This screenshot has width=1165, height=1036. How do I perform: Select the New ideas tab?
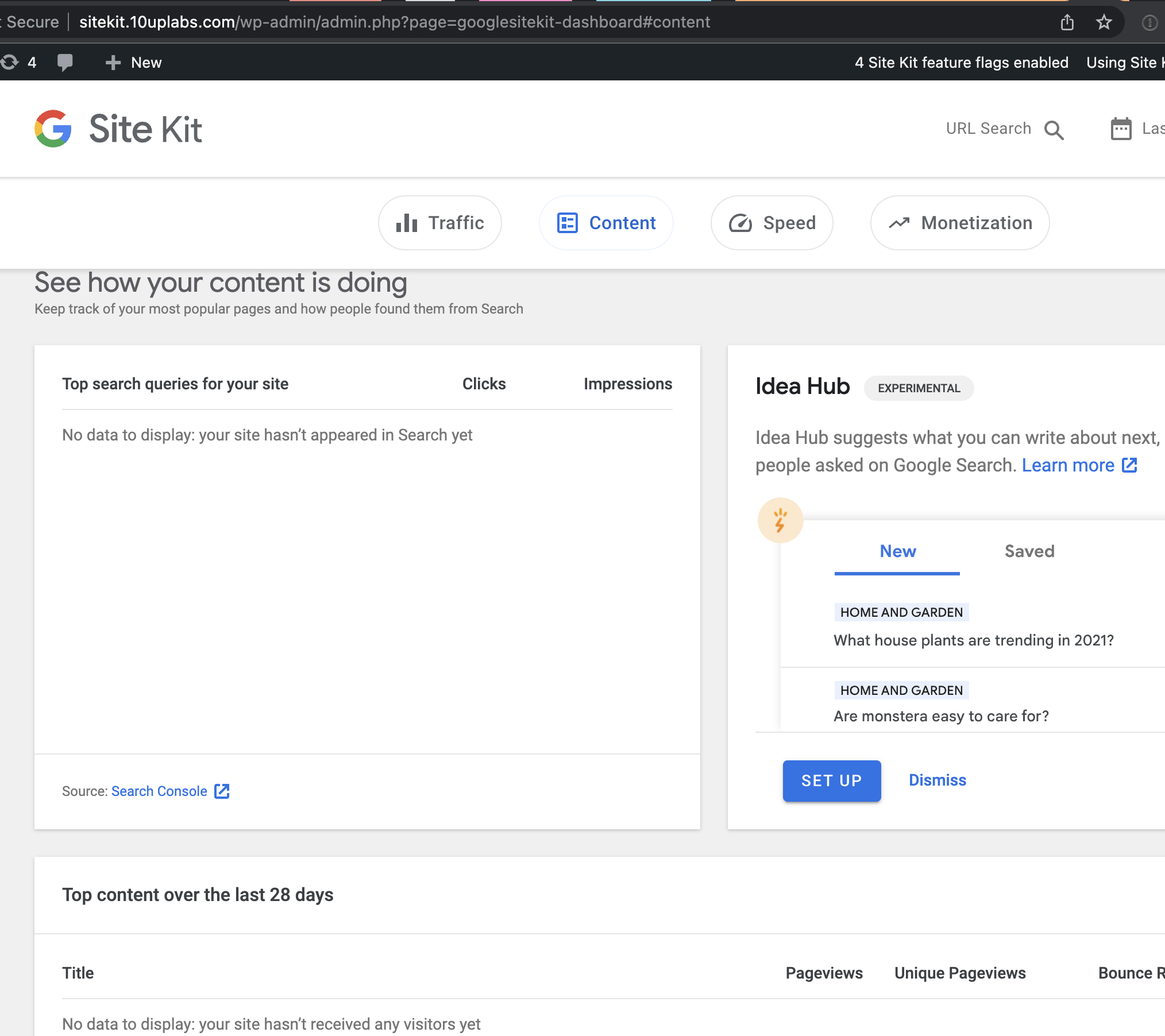tap(897, 551)
